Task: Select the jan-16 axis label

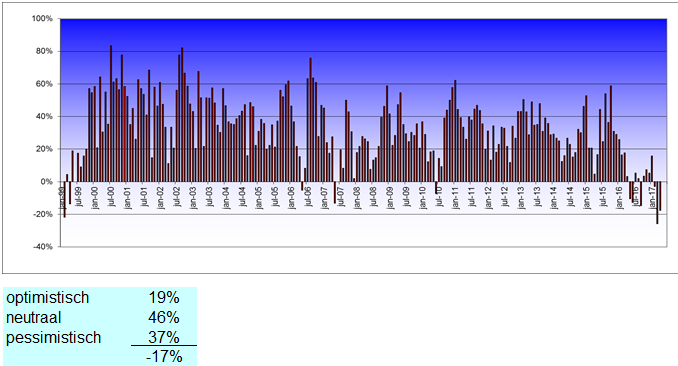Action: coord(619,198)
